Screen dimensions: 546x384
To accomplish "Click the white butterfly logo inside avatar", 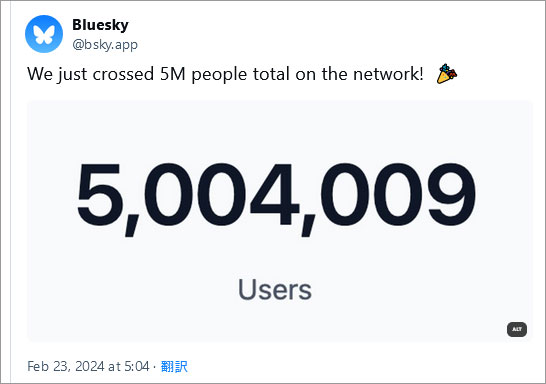I will [44, 35].
